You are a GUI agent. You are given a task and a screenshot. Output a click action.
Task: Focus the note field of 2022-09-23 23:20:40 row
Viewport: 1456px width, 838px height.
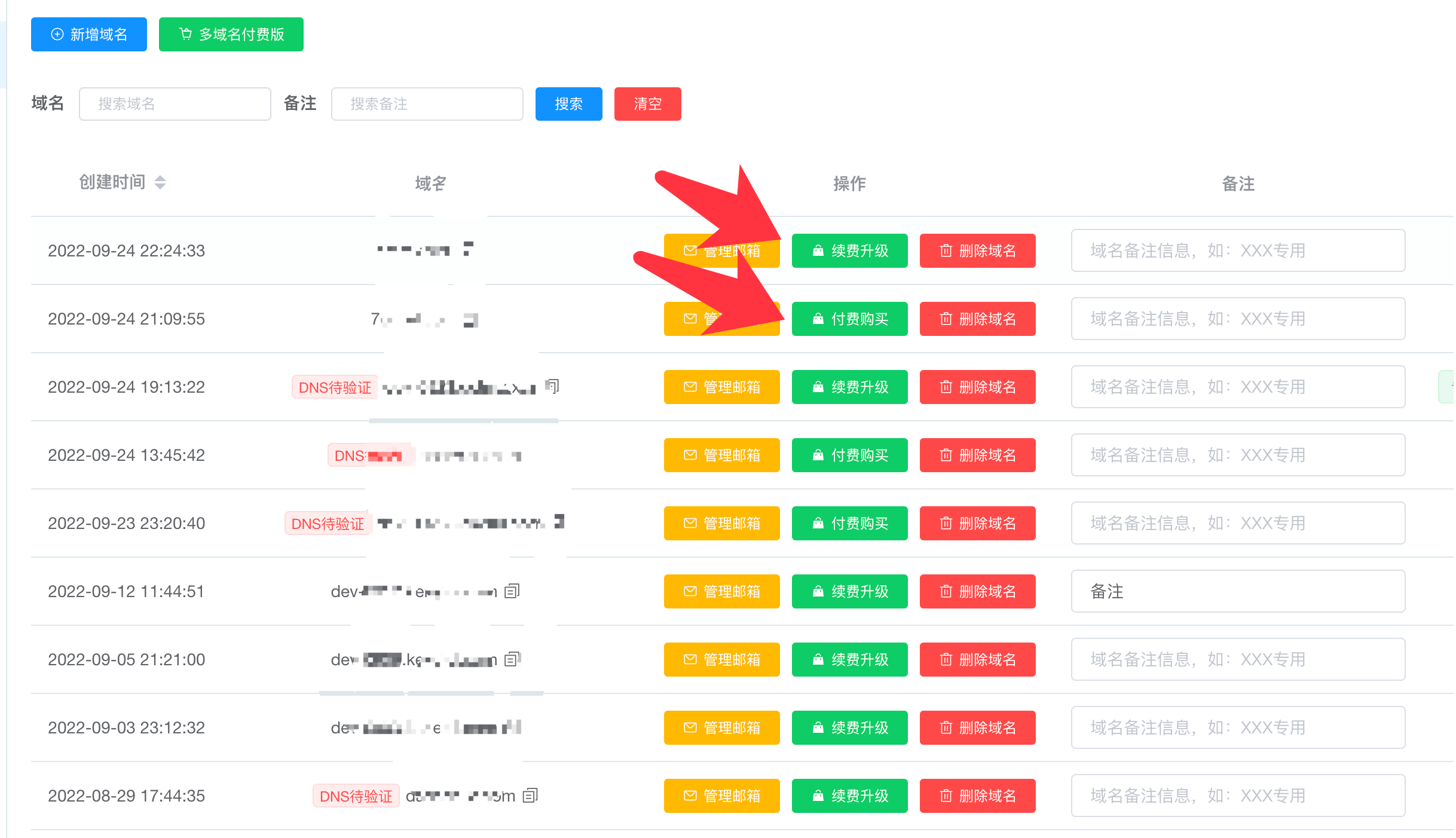[1238, 523]
